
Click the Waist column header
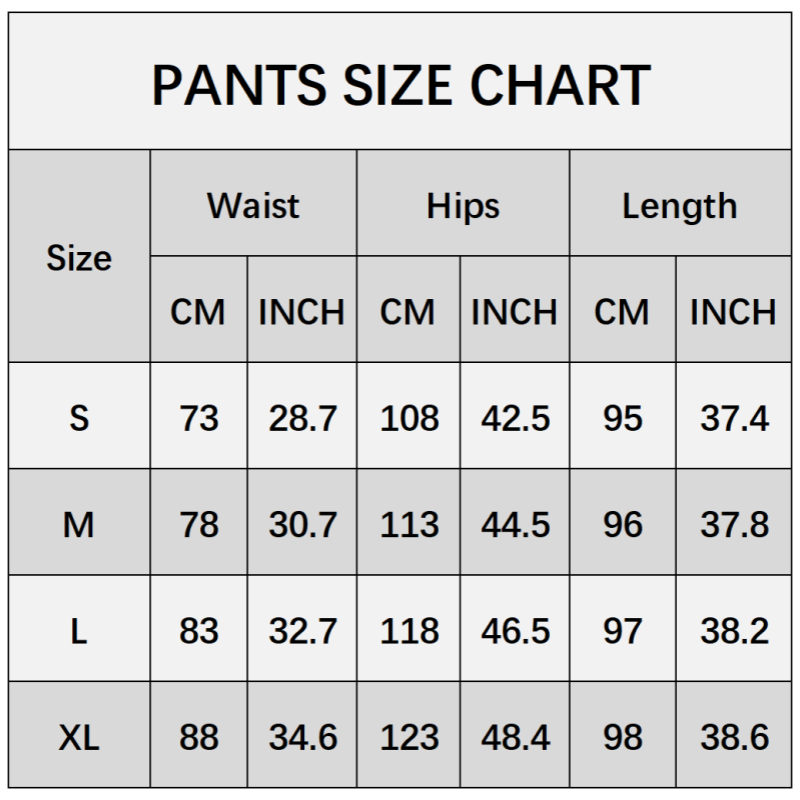[253, 206]
